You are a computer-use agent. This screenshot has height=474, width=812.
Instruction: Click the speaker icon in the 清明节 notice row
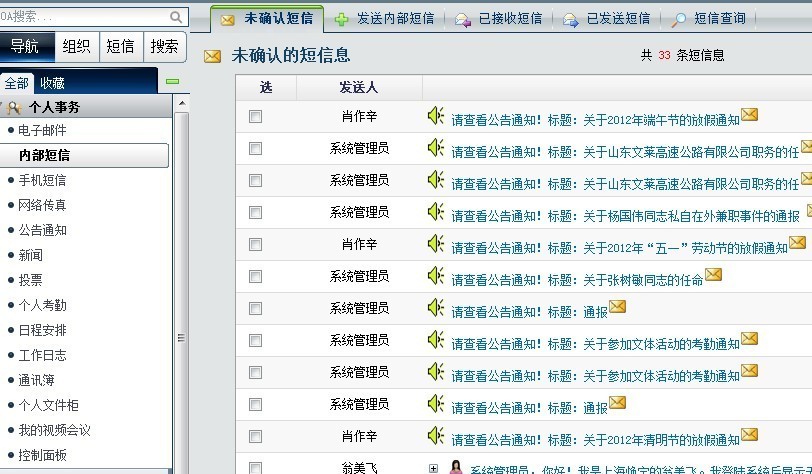[435, 436]
